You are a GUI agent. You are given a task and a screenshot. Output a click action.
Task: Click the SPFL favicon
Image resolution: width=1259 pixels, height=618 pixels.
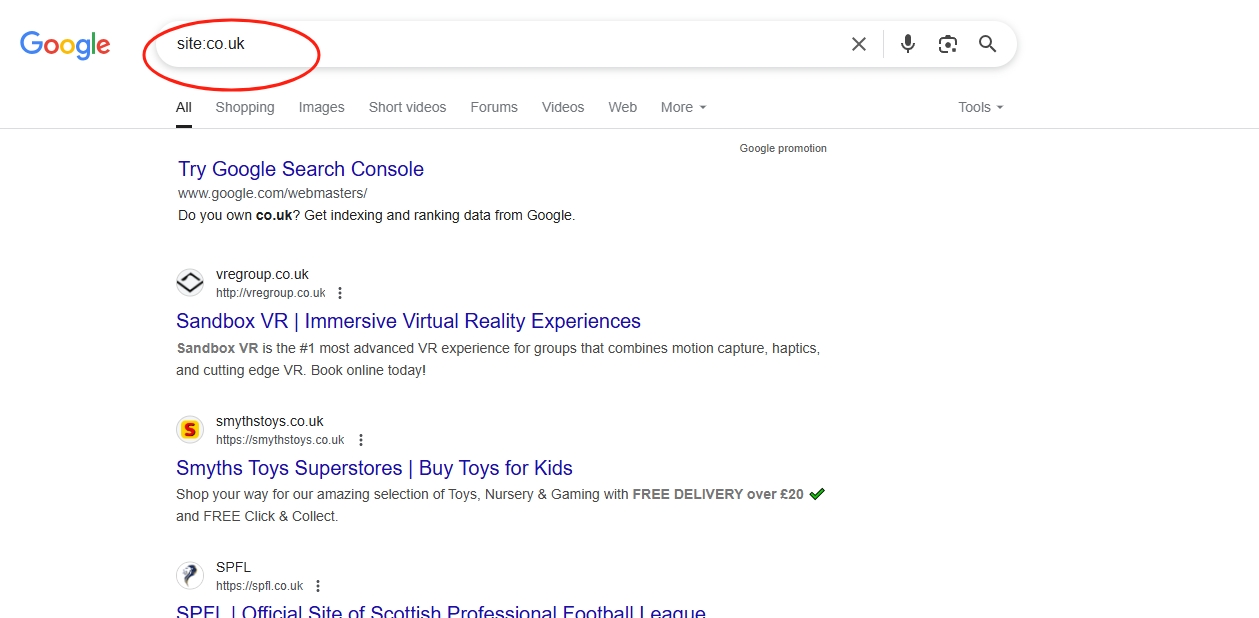tap(190, 576)
